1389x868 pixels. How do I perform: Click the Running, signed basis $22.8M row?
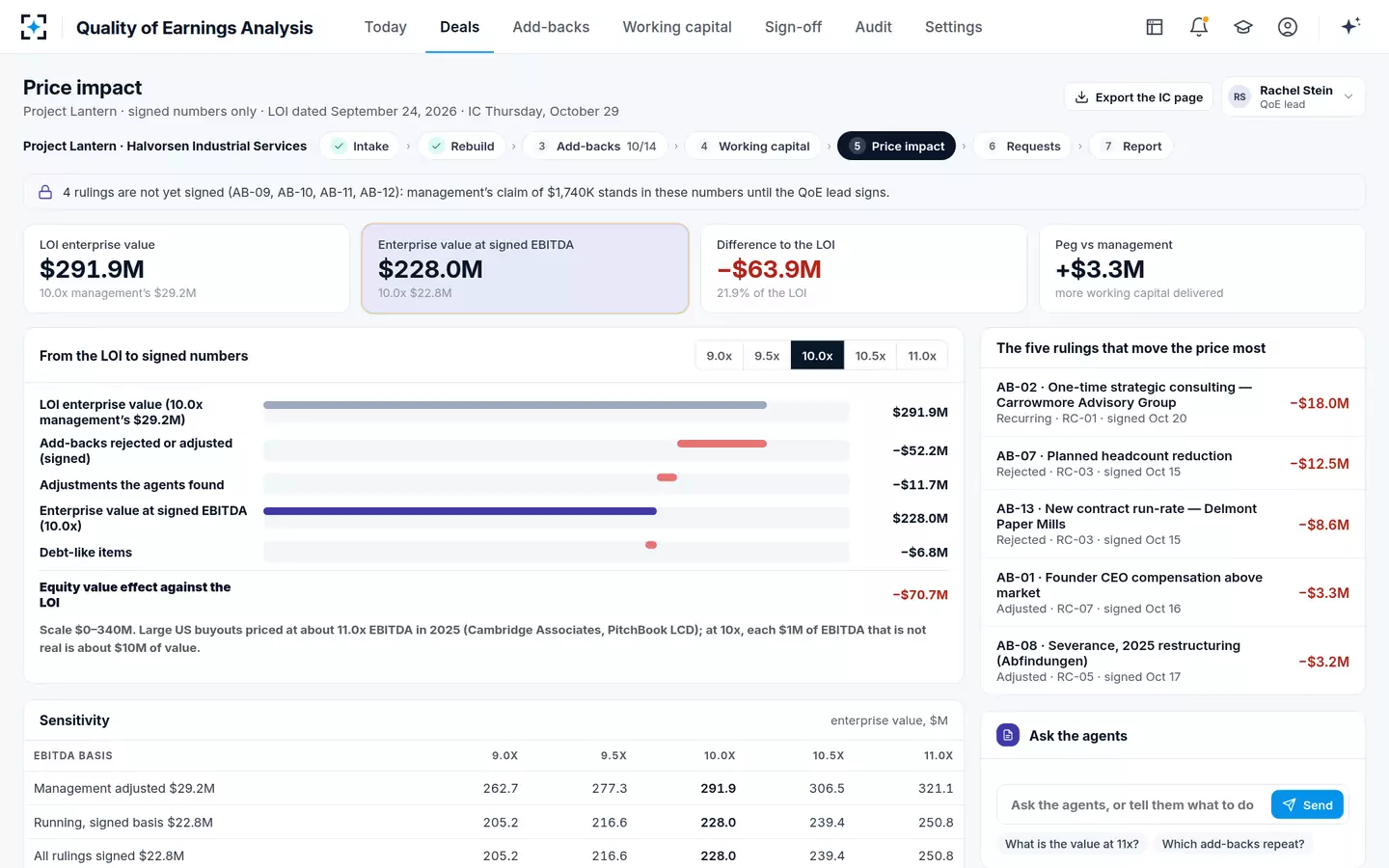(494, 822)
